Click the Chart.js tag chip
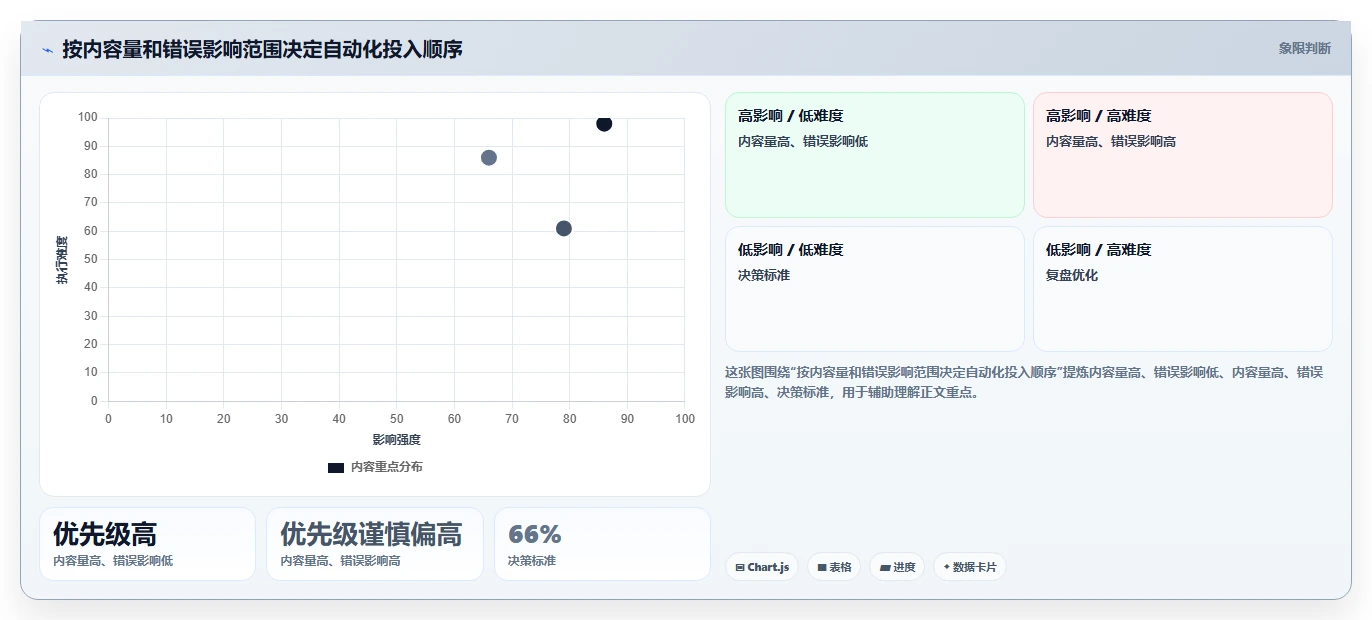Image resolution: width=1372 pixels, height=620 pixels. (762, 567)
